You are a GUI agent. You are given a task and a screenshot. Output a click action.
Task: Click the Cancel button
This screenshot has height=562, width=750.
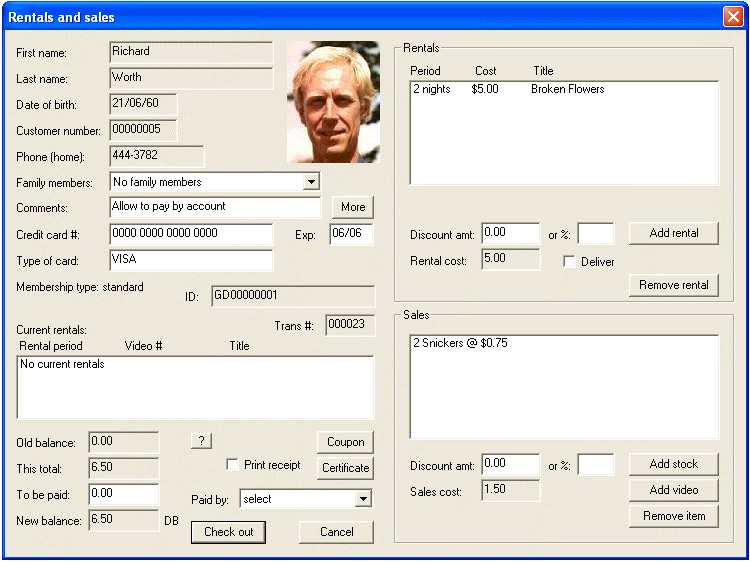(336, 532)
